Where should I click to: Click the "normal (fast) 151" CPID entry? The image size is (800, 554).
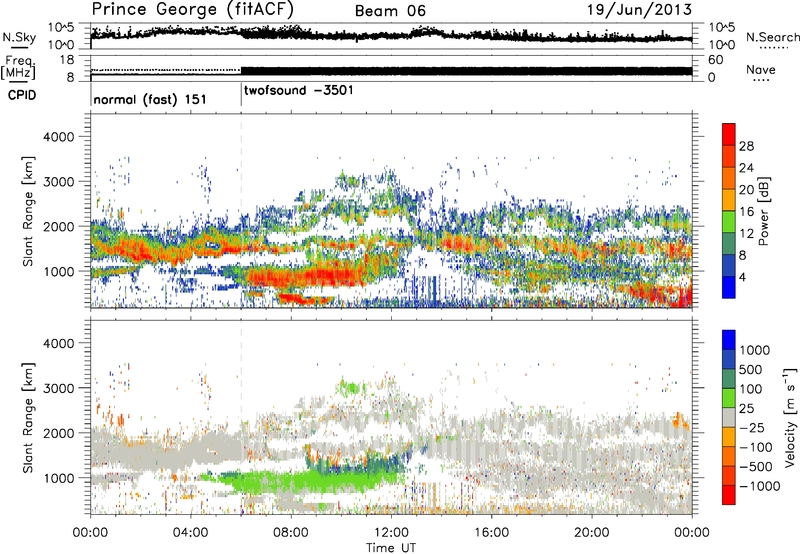150,99
